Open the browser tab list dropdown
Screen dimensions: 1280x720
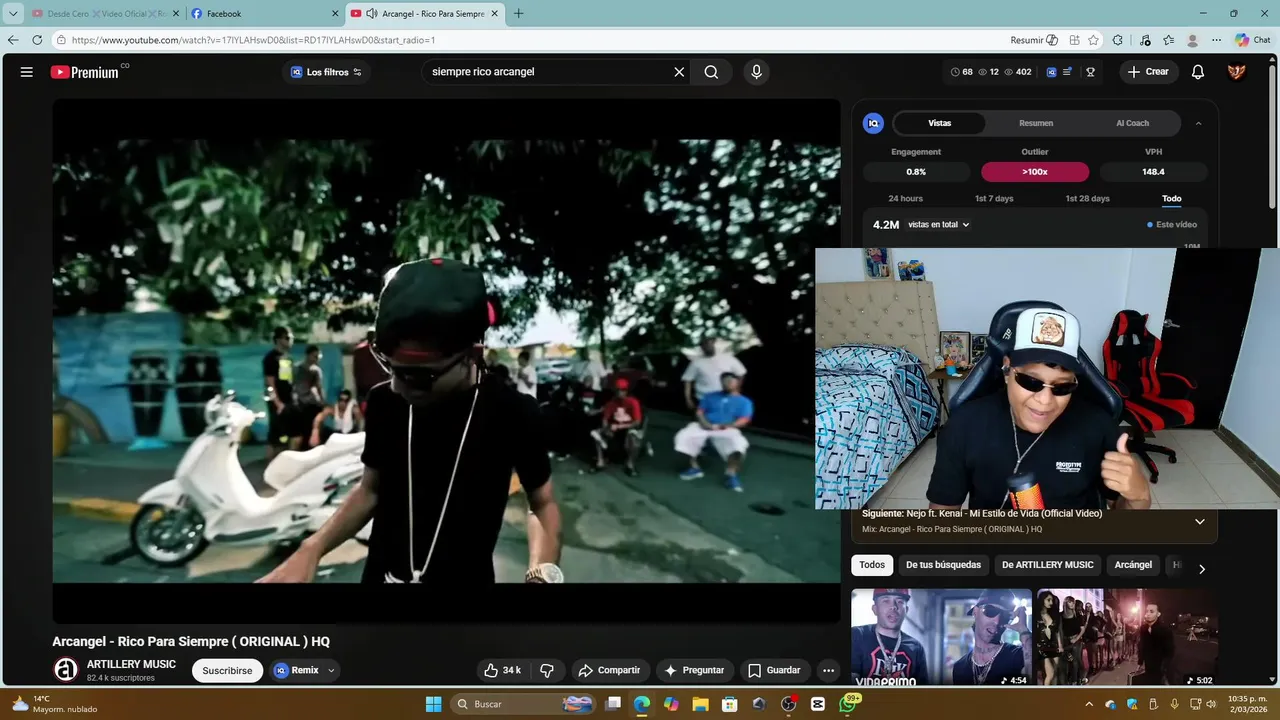pyautogui.click(x=13, y=14)
